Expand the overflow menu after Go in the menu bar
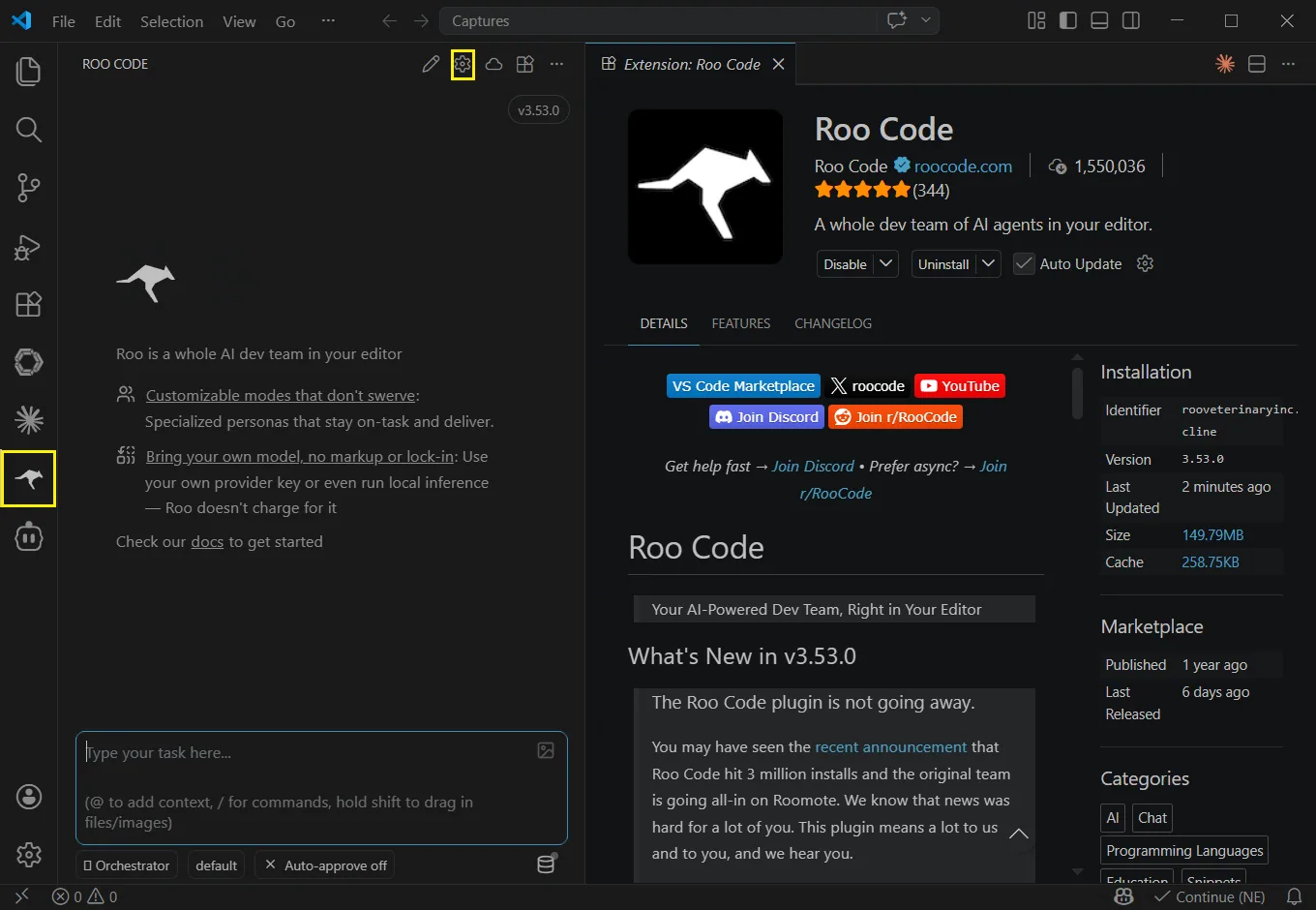 pos(328,21)
